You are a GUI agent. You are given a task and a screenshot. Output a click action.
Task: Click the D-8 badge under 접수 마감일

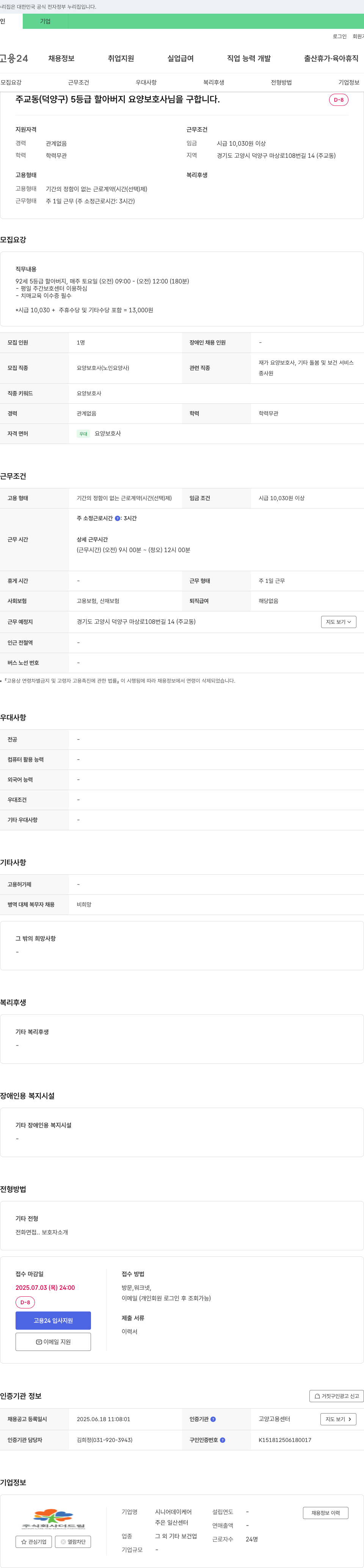[25, 1302]
